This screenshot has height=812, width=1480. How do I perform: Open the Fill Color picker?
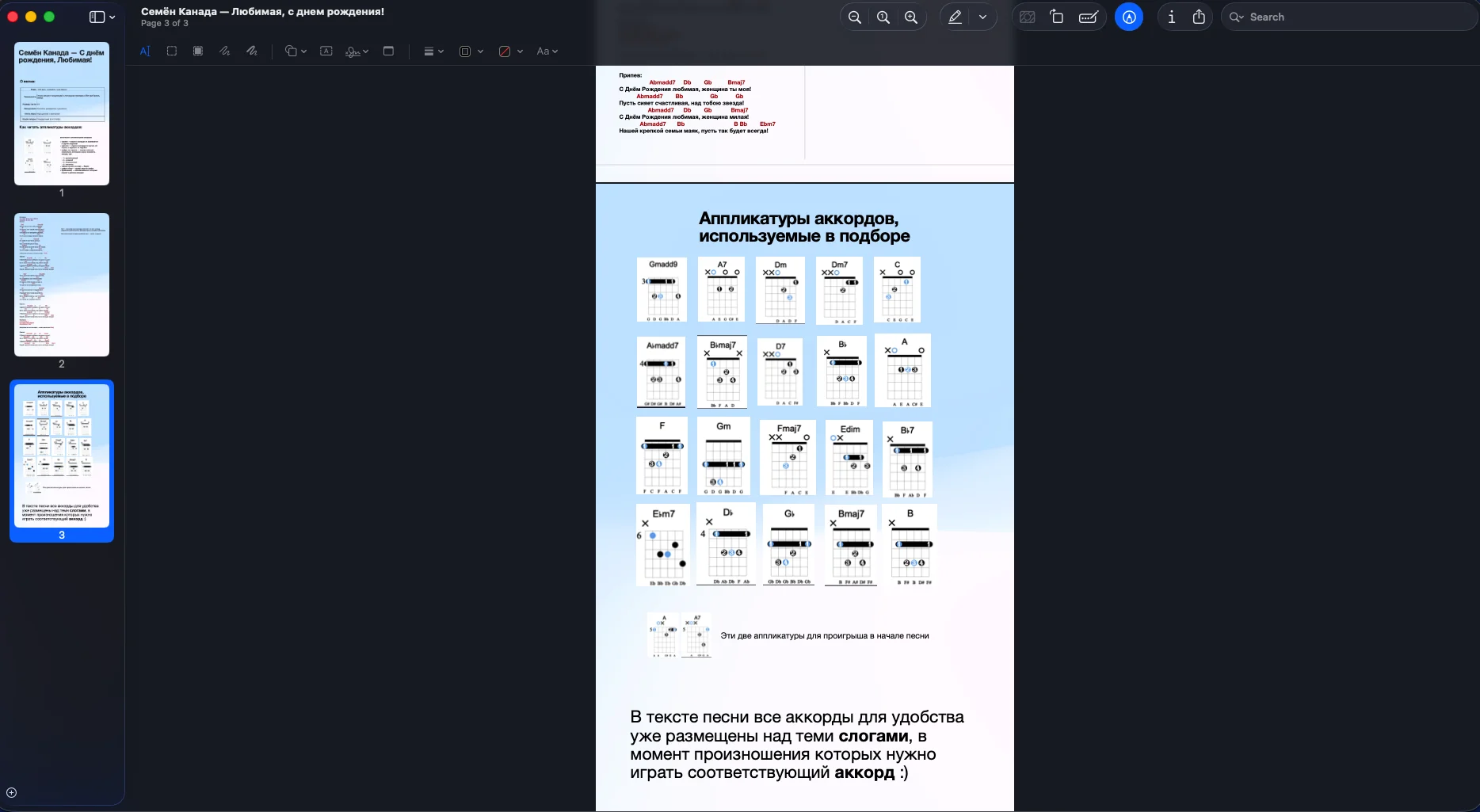coord(510,51)
